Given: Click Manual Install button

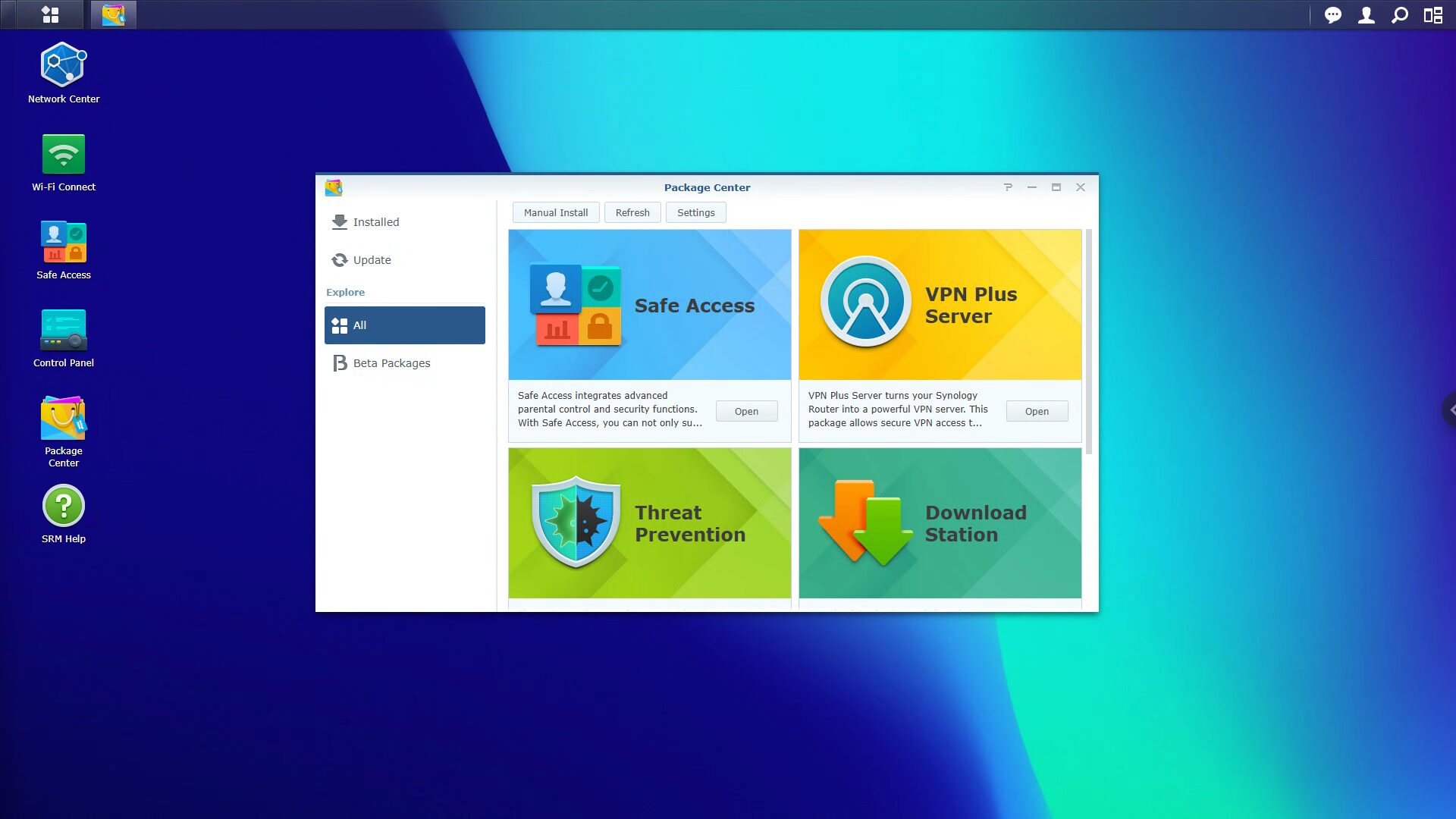Looking at the screenshot, I should pyautogui.click(x=556, y=212).
